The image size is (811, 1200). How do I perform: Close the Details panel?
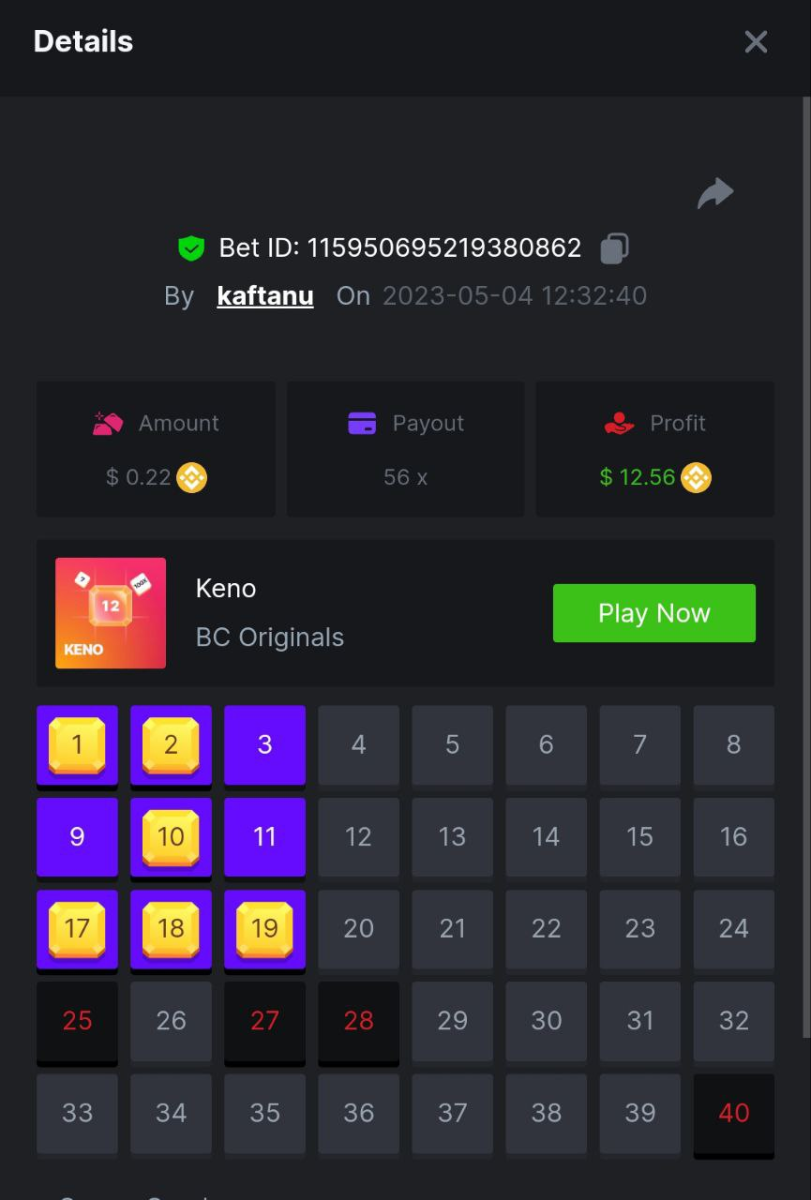point(756,41)
